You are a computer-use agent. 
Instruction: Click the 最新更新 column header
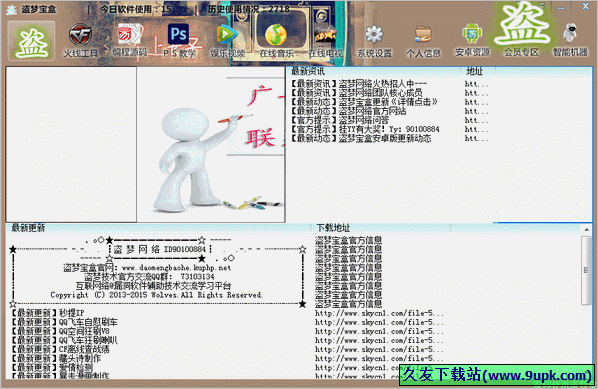[159, 228]
